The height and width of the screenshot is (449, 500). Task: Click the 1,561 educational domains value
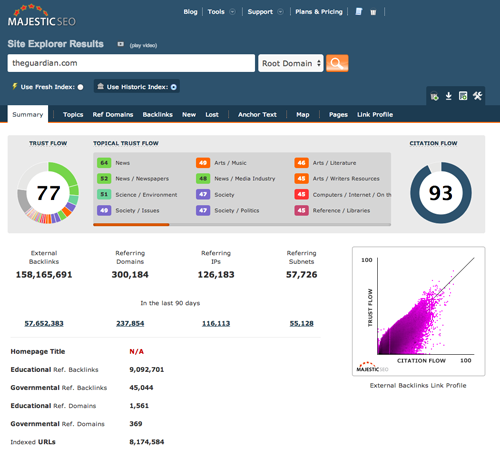pyautogui.click(x=139, y=406)
